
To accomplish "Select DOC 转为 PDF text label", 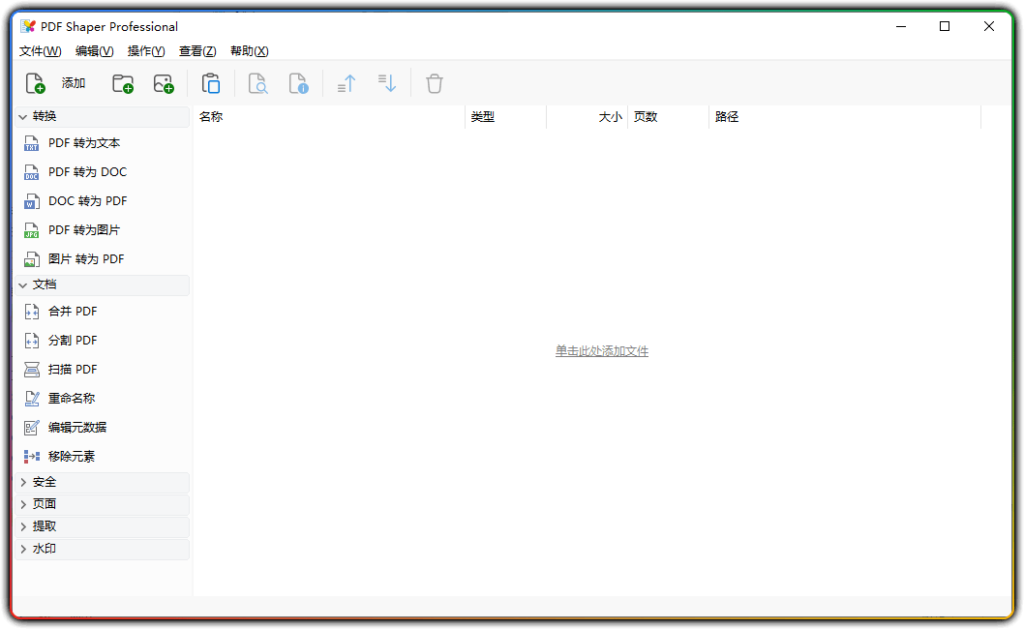I will (x=88, y=201).
